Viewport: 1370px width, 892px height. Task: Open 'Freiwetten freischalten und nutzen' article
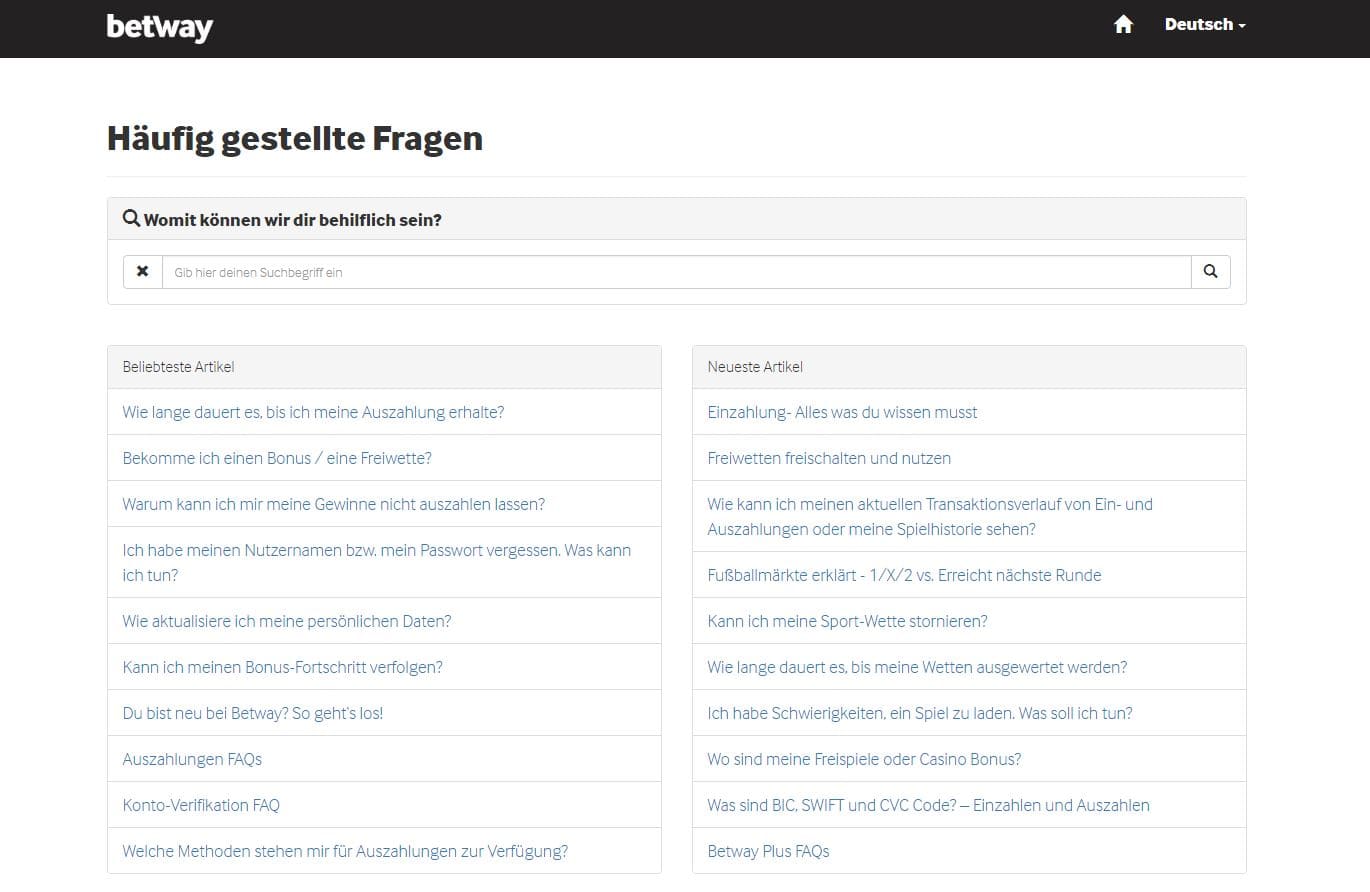(x=829, y=458)
